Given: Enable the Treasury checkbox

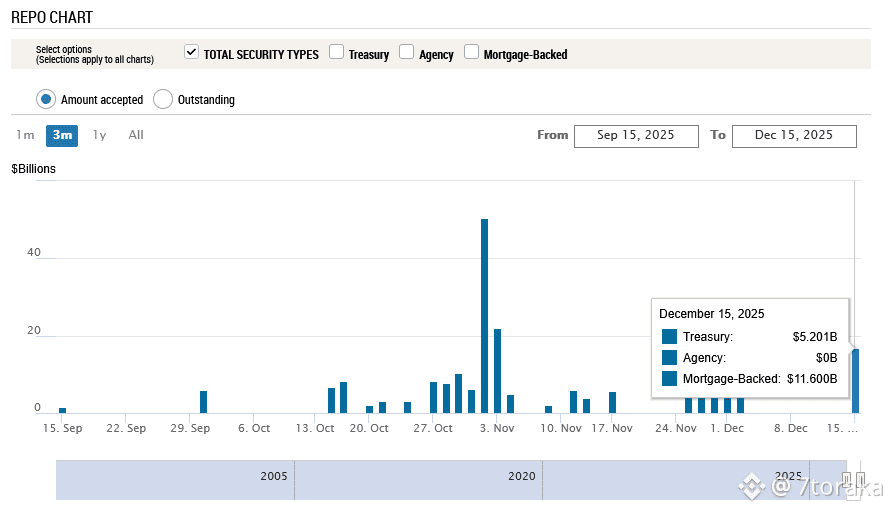Looking at the screenshot, I should 336,52.
